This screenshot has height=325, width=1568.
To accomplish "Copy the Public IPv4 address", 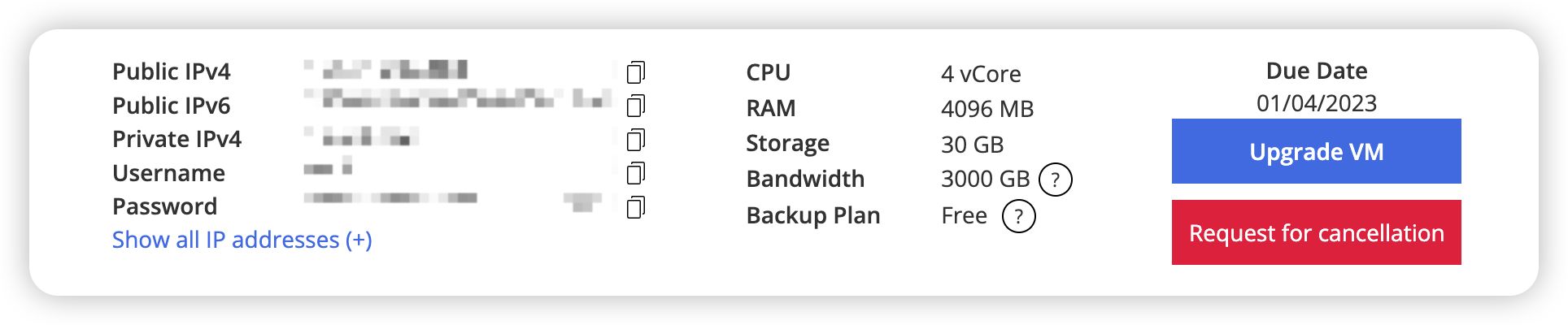I will (x=636, y=72).
